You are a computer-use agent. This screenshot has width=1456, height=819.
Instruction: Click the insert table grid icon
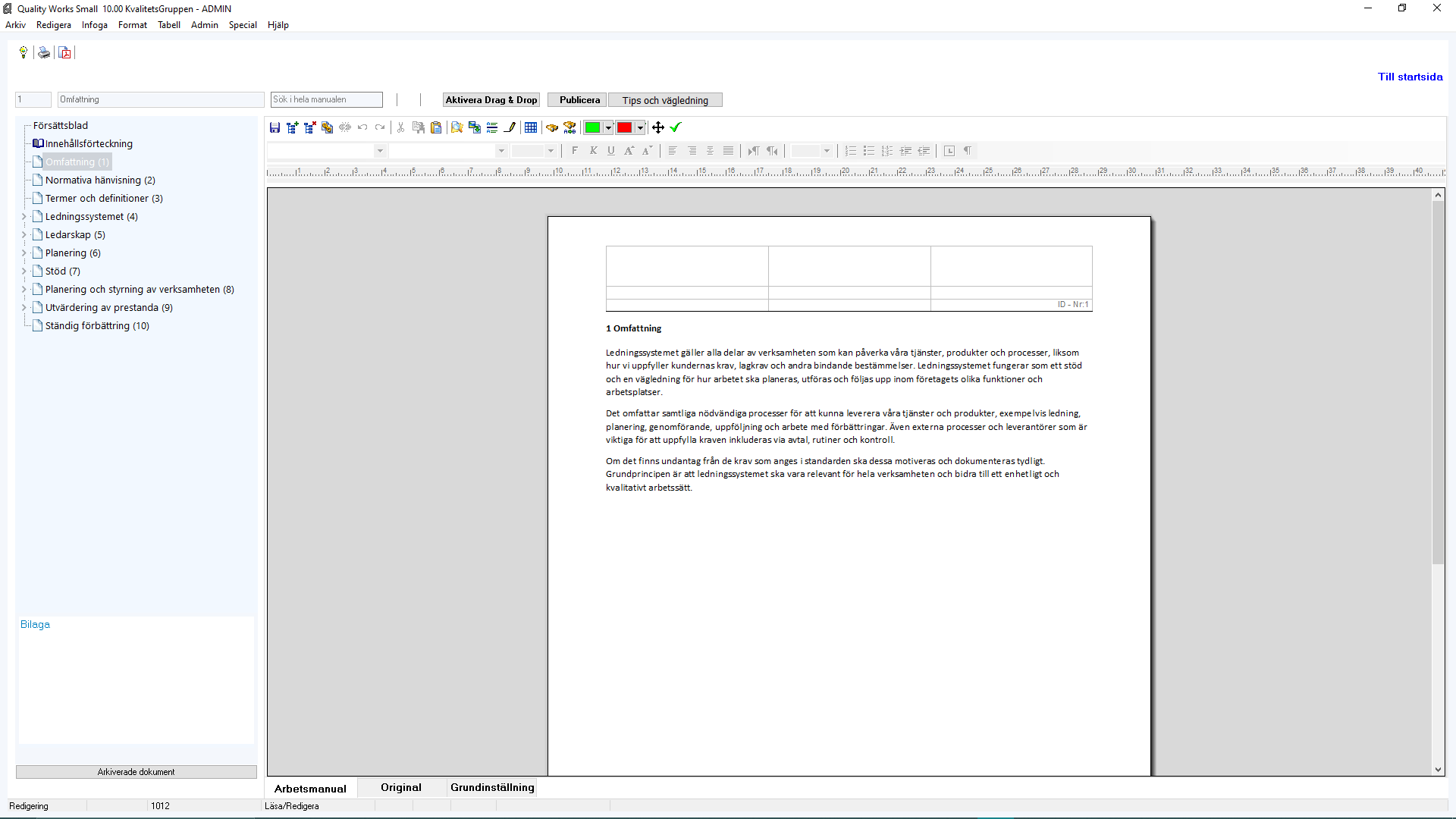[x=531, y=127]
